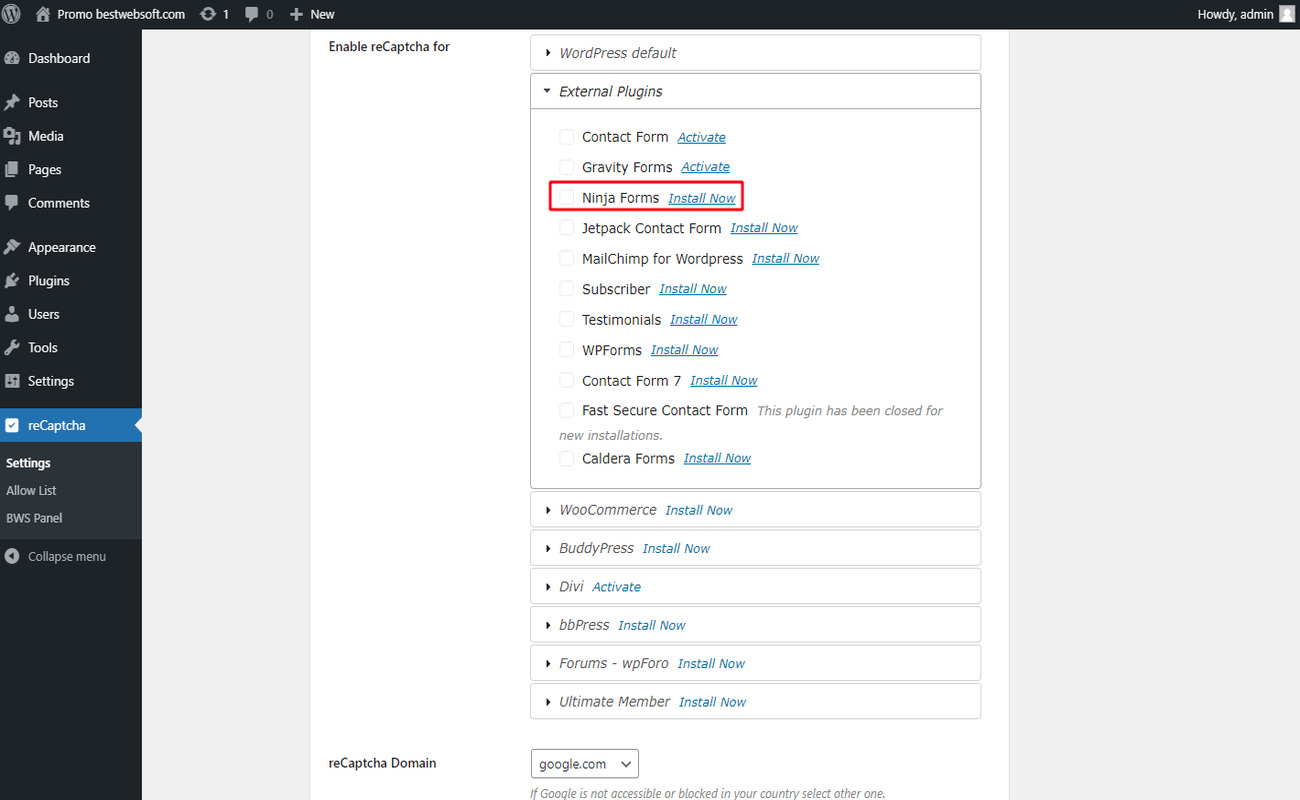1300x800 pixels.
Task: Click Install Now for Subscriber
Action: [693, 289]
